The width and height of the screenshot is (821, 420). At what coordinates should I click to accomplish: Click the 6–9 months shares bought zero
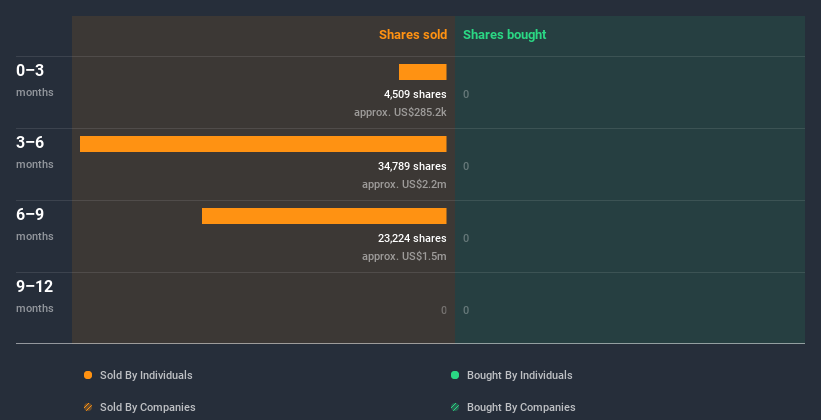click(466, 238)
